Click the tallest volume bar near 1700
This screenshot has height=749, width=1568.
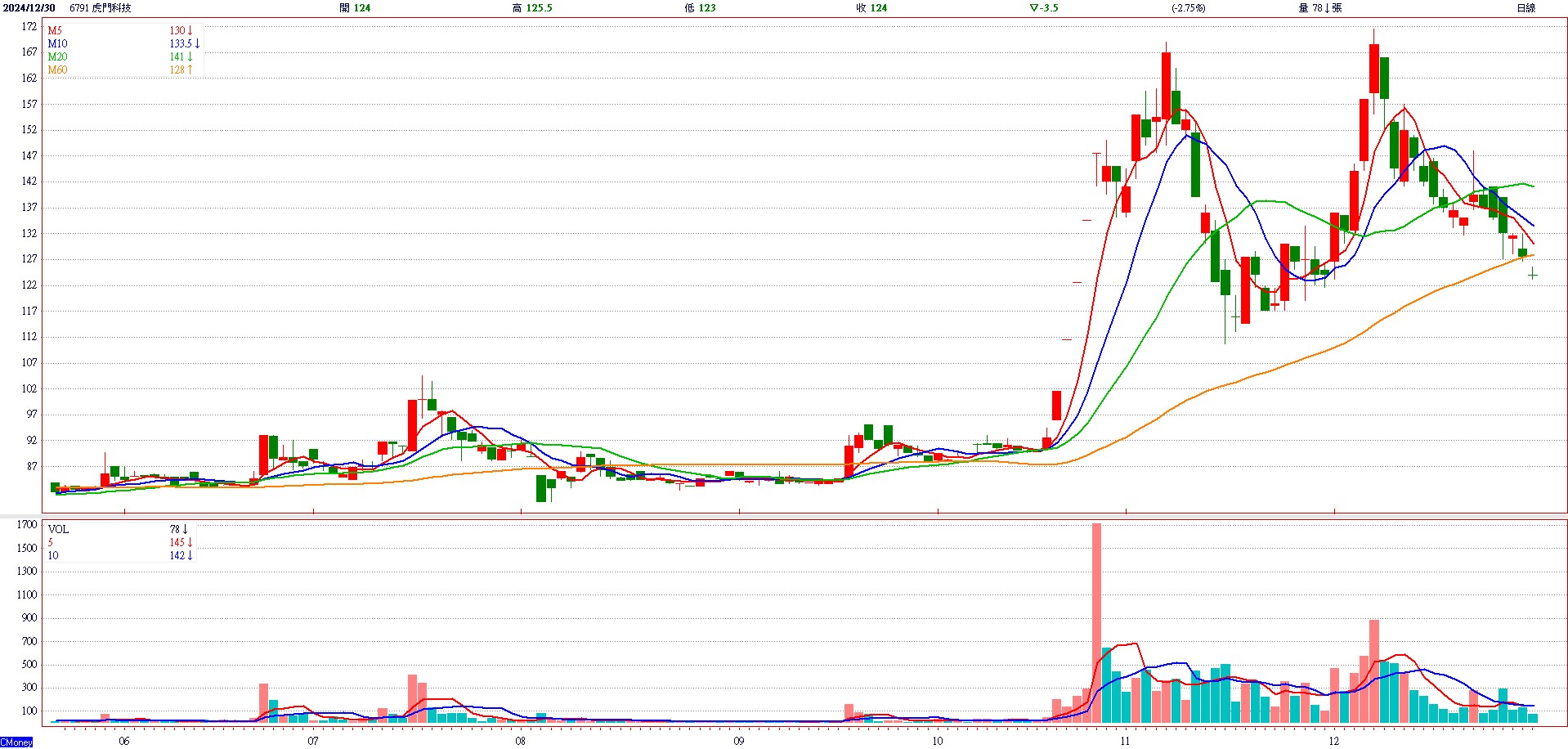click(x=1096, y=621)
